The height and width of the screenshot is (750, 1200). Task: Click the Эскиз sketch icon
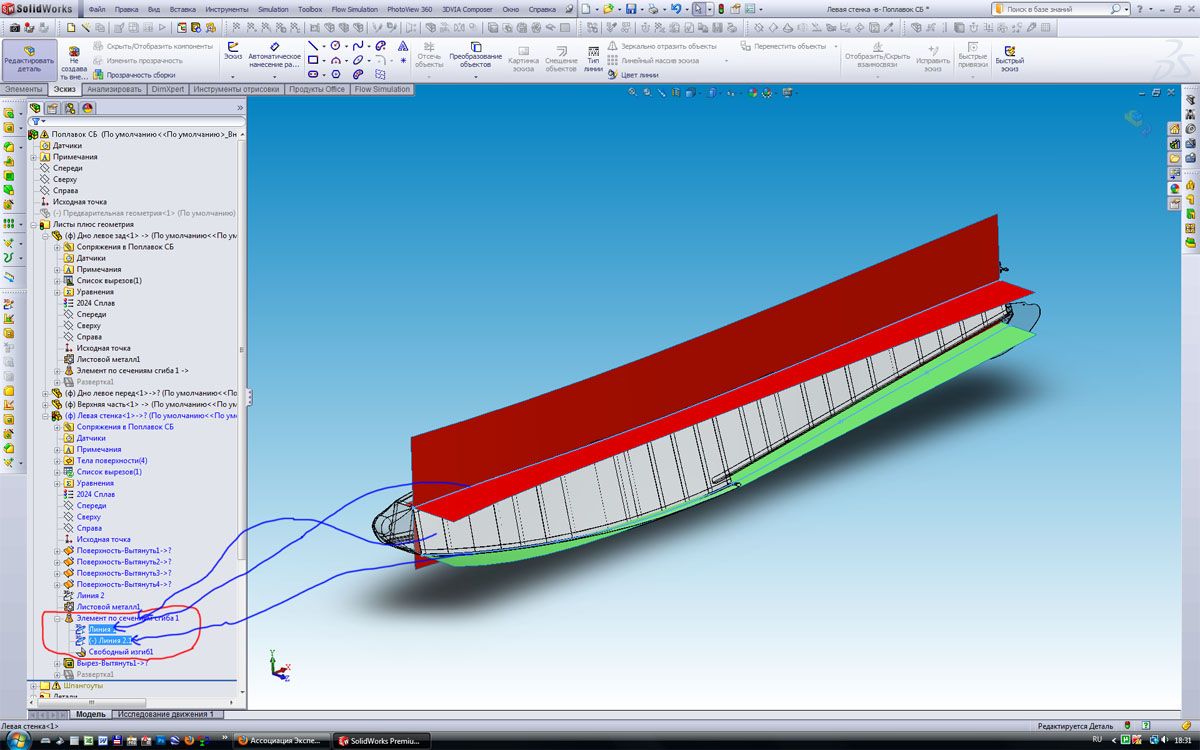(x=232, y=50)
